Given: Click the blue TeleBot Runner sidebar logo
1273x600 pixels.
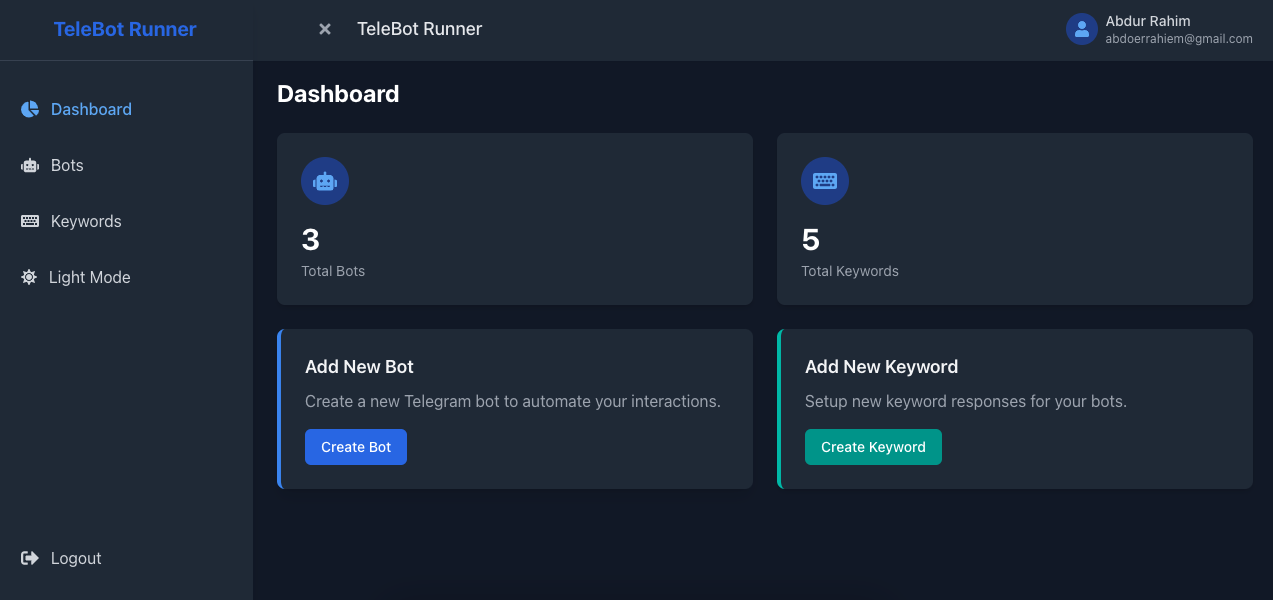Looking at the screenshot, I should coord(125,29).
